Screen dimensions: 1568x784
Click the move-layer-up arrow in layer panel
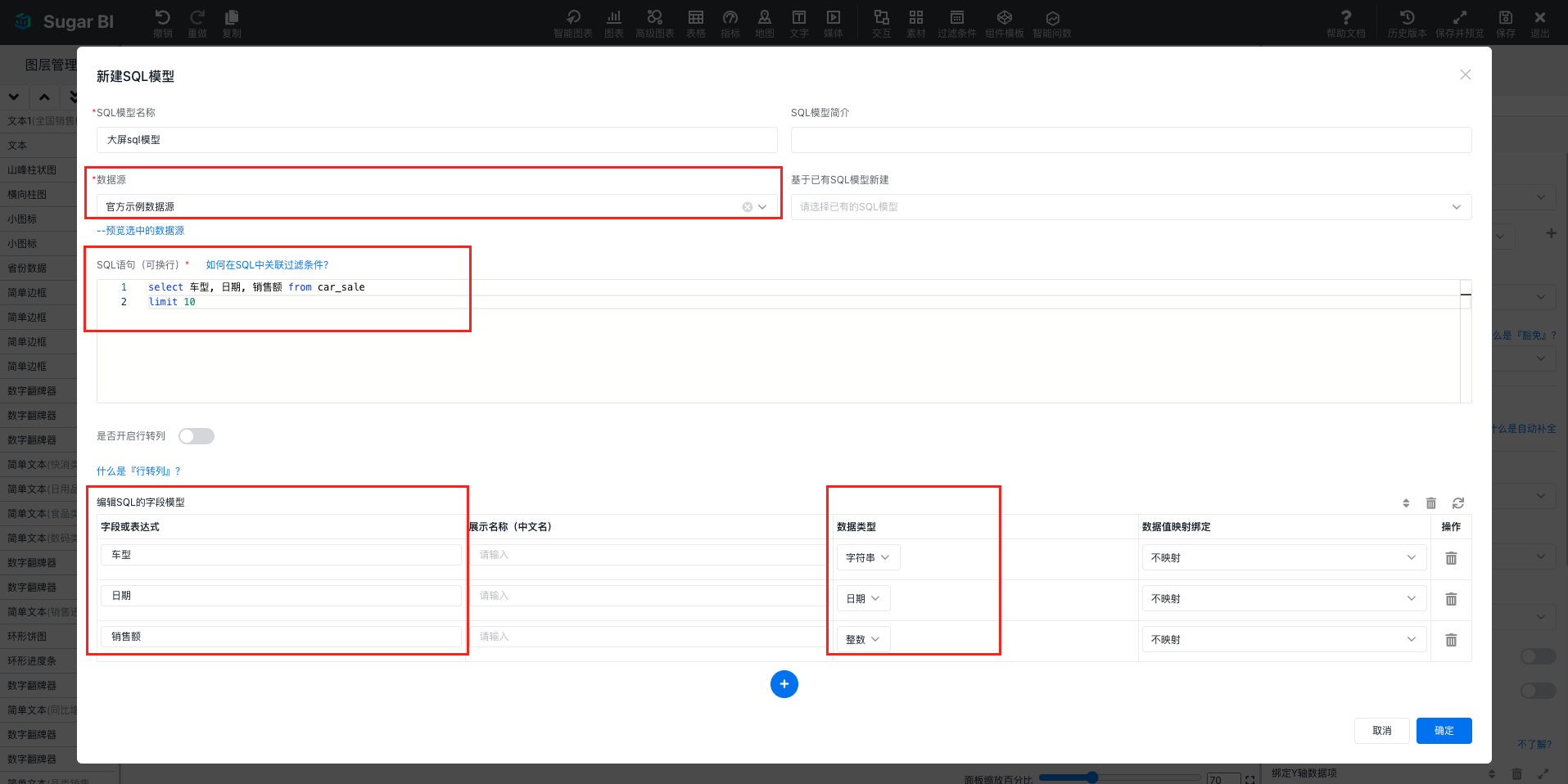click(44, 97)
